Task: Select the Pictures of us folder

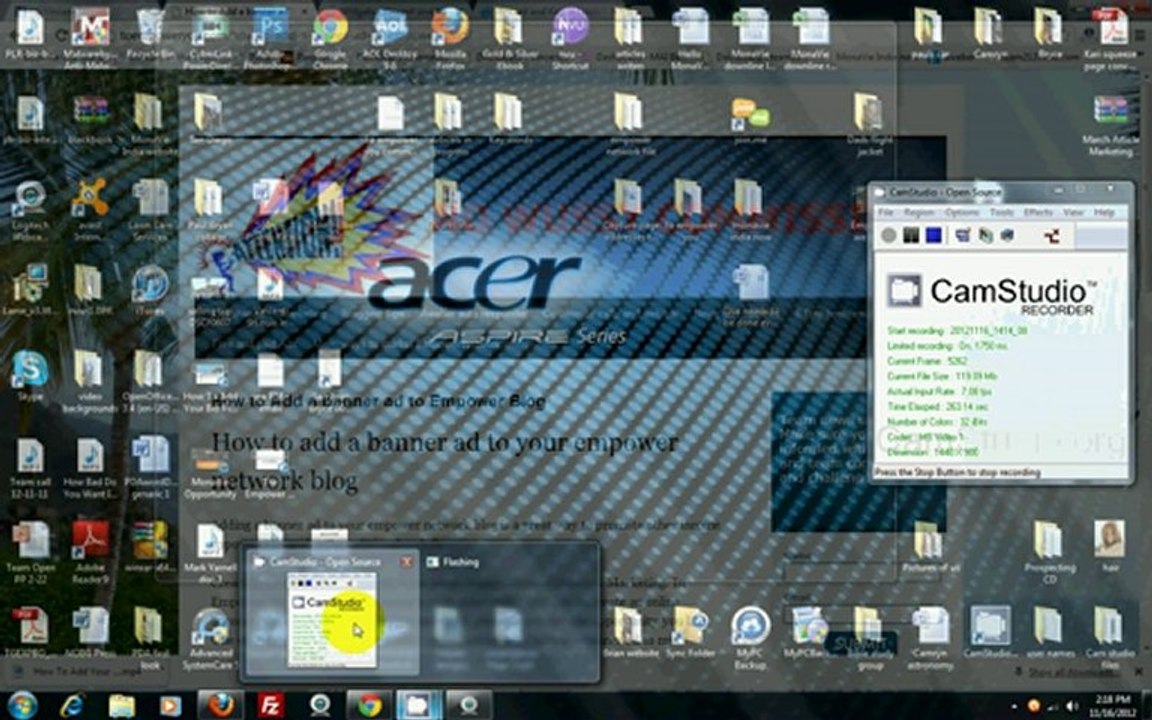Action: 929,546
